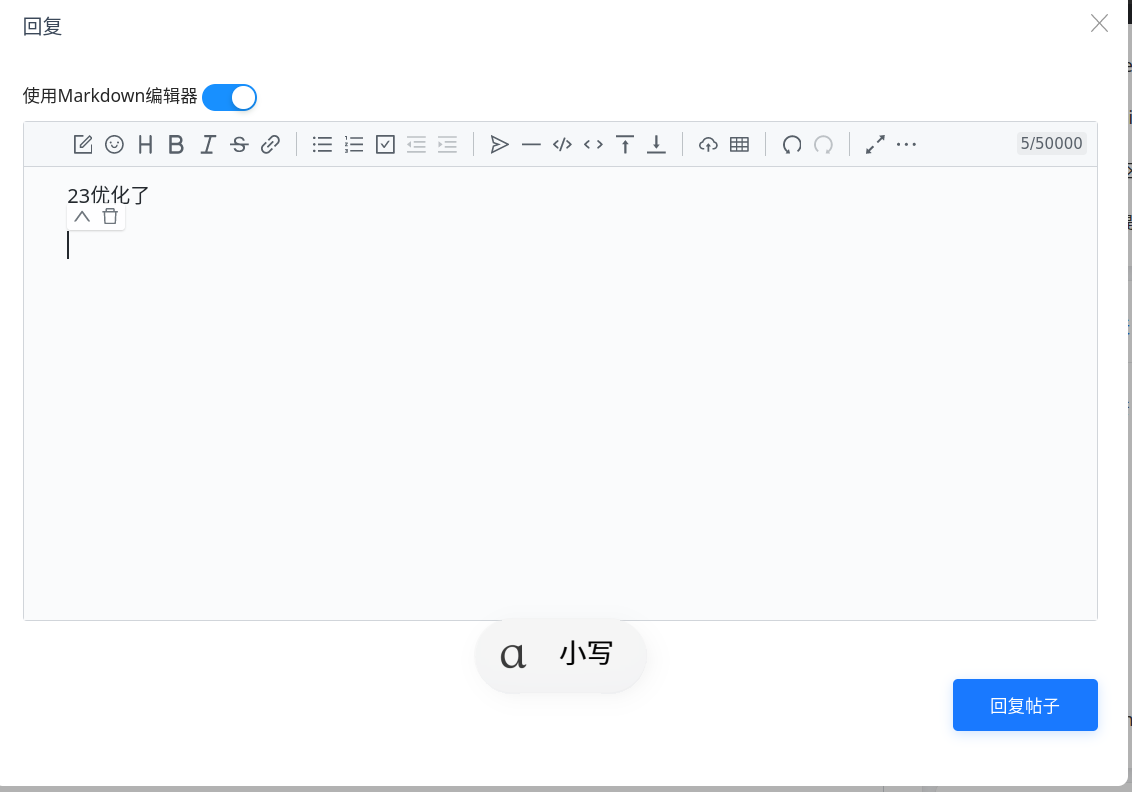Delete using the trash icon popup
The width and height of the screenshot is (1132, 792).
coord(110,216)
